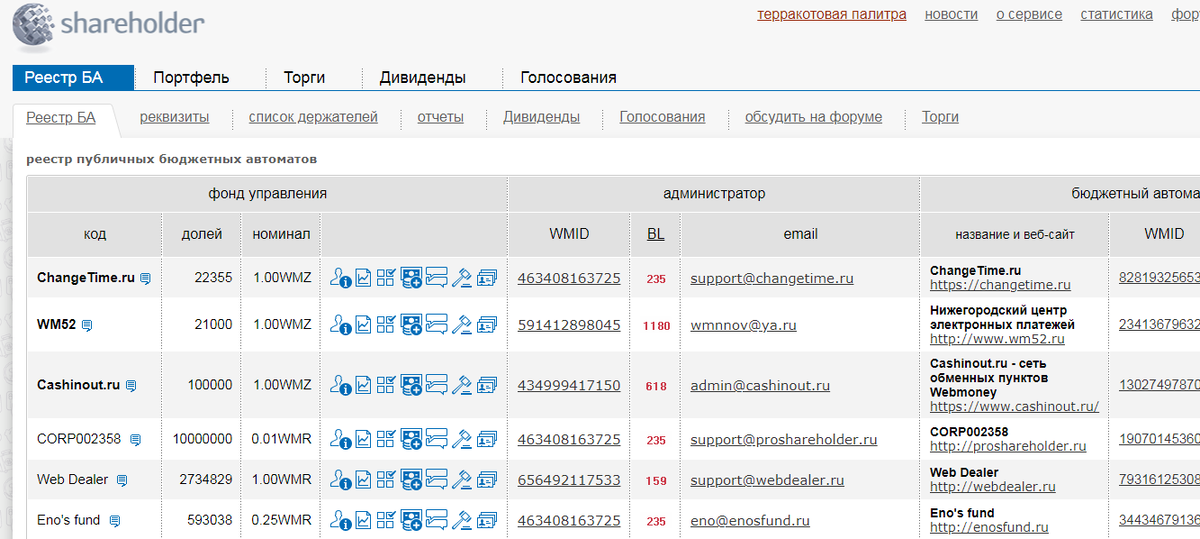Screen dimensions: 1200x539
Task: Open forum chat icon in Cashinout.ru row
Action: (436, 385)
